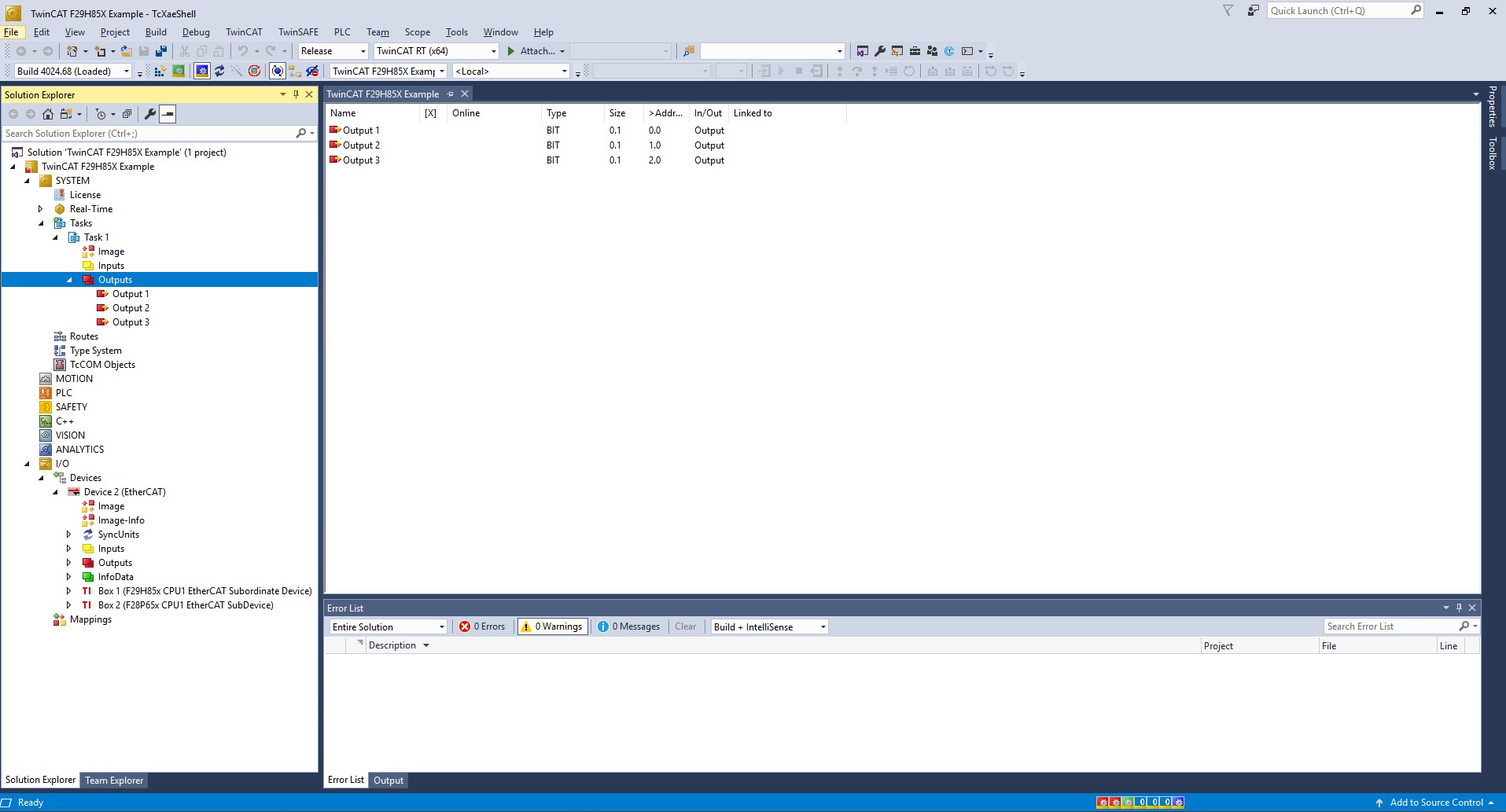Click the Attach... button

pos(535,51)
